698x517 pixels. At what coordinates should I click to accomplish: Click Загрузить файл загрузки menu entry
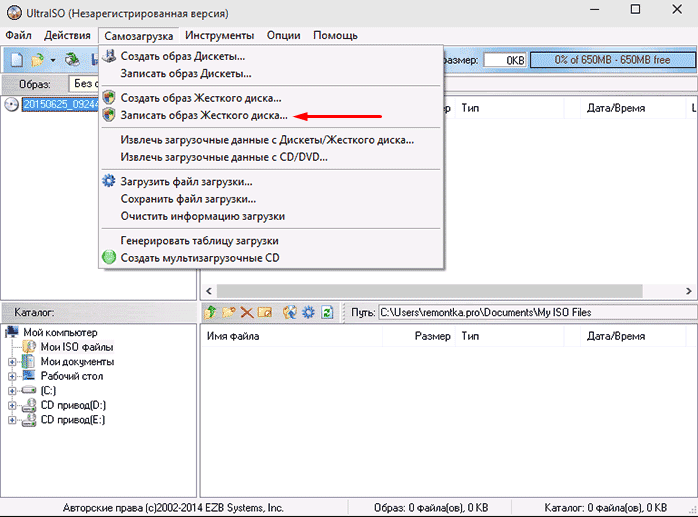pos(186,182)
